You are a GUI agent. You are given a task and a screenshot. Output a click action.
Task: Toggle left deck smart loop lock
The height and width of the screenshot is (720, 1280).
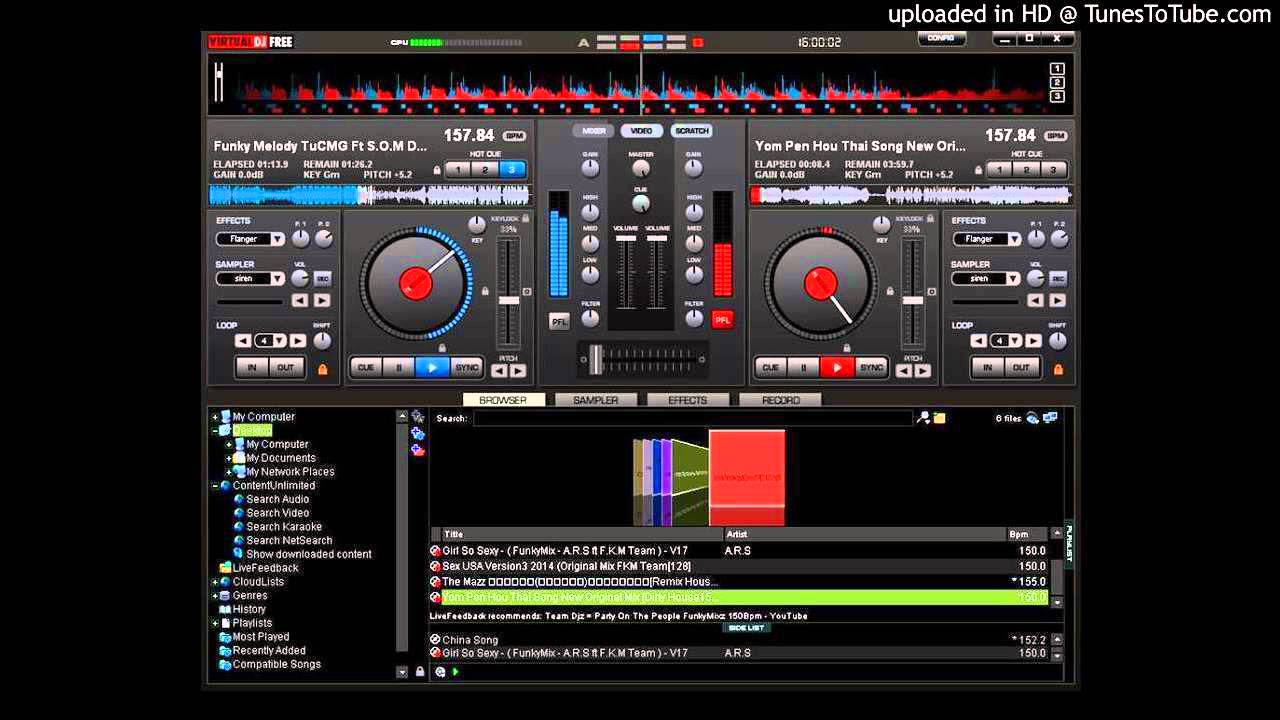click(322, 369)
